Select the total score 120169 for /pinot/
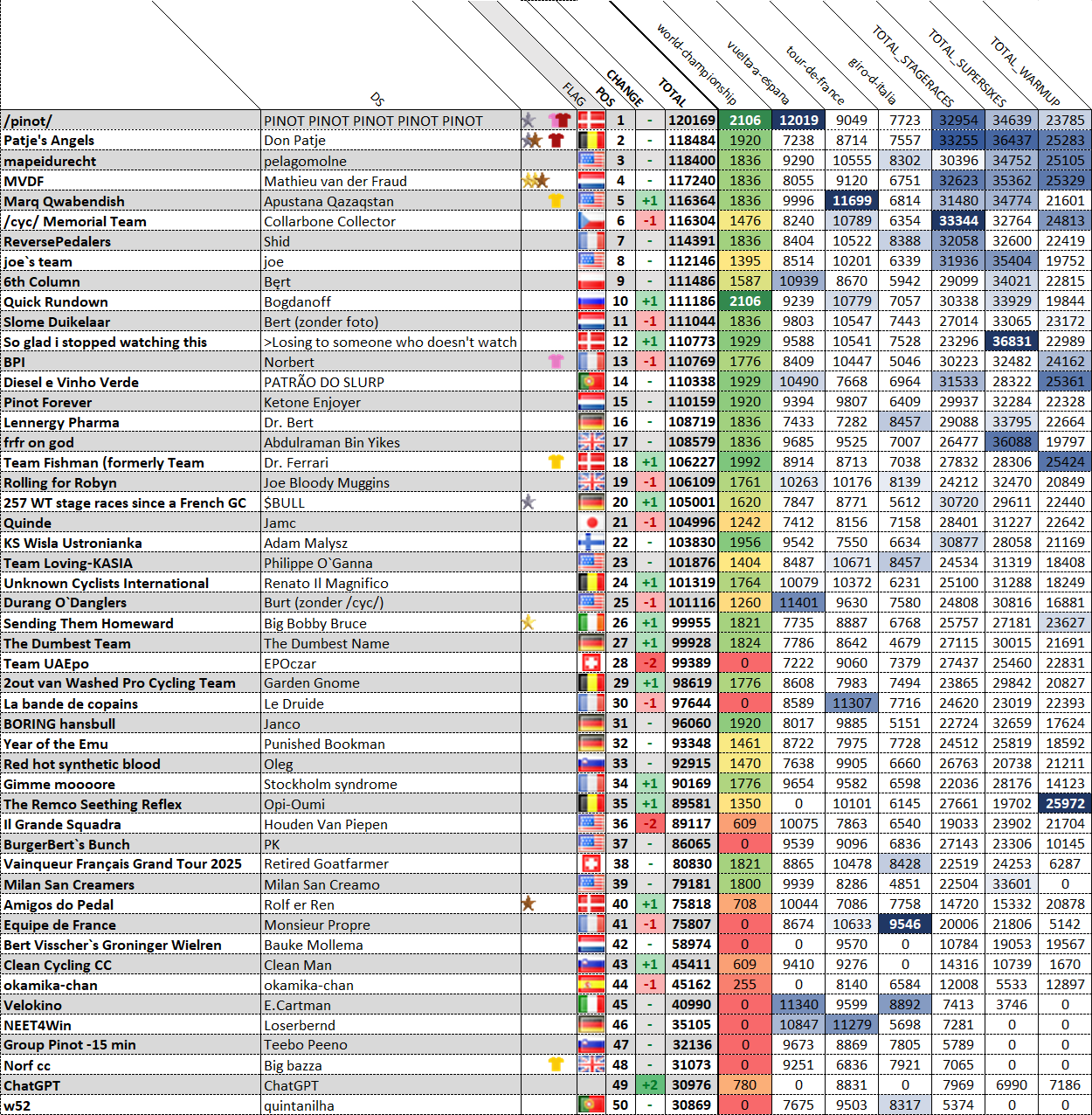 (691, 121)
